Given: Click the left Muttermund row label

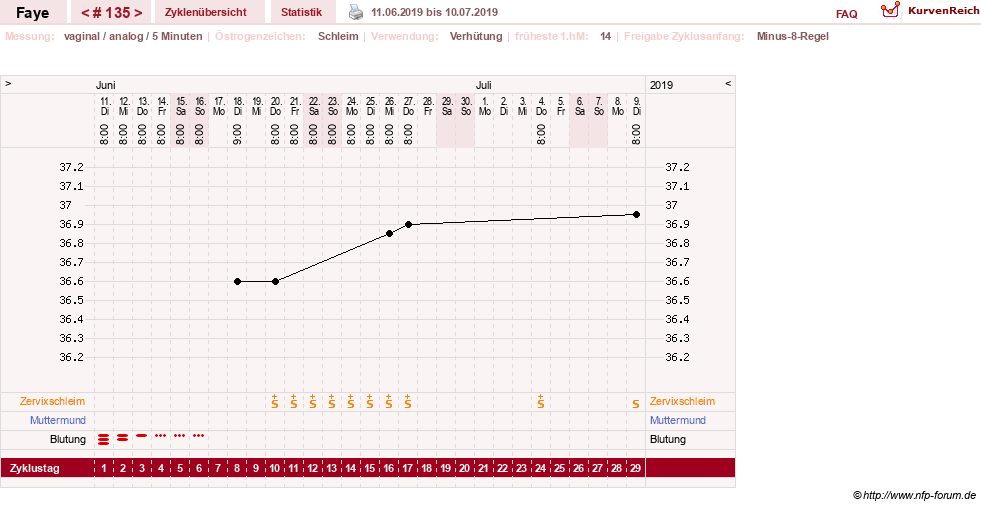Looking at the screenshot, I should tap(58, 420).
